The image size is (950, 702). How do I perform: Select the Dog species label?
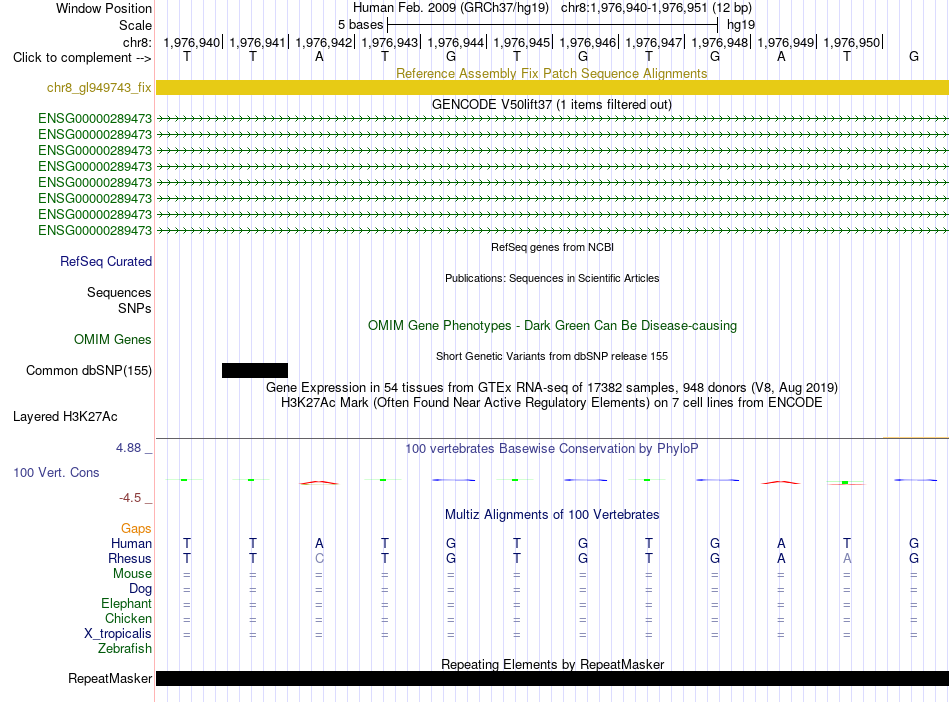coord(140,589)
